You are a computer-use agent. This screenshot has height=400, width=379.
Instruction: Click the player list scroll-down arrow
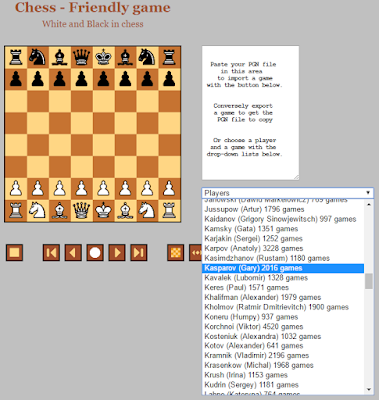[x=369, y=390]
